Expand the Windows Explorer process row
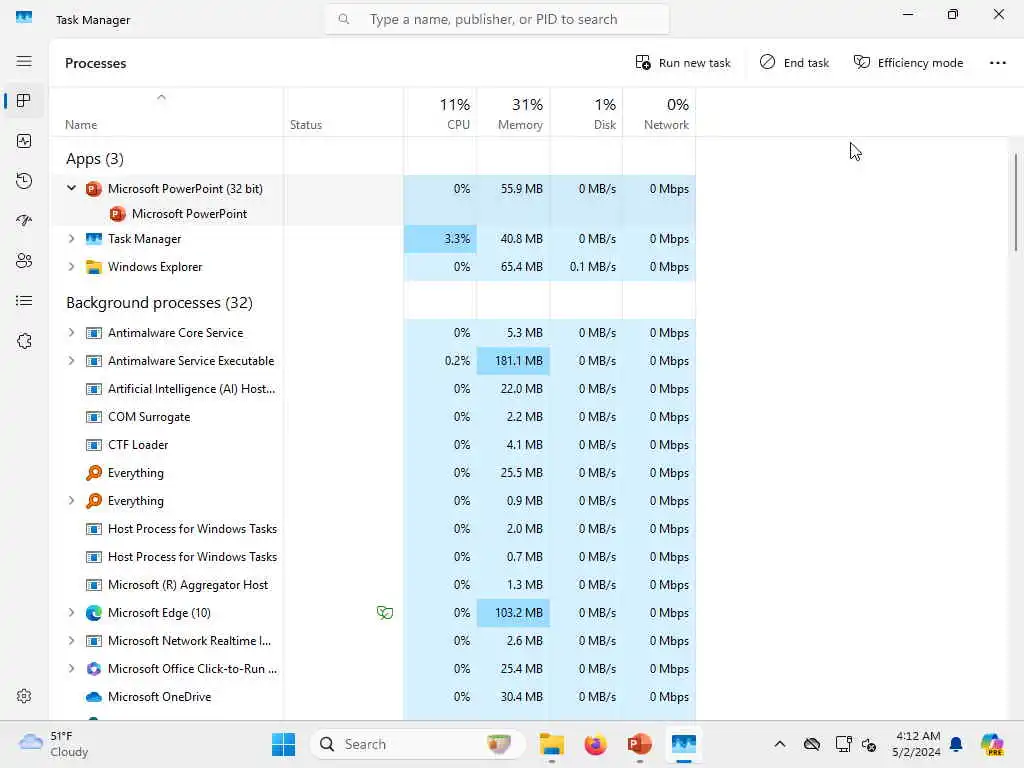The image size is (1024, 768). click(x=71, y=266)
